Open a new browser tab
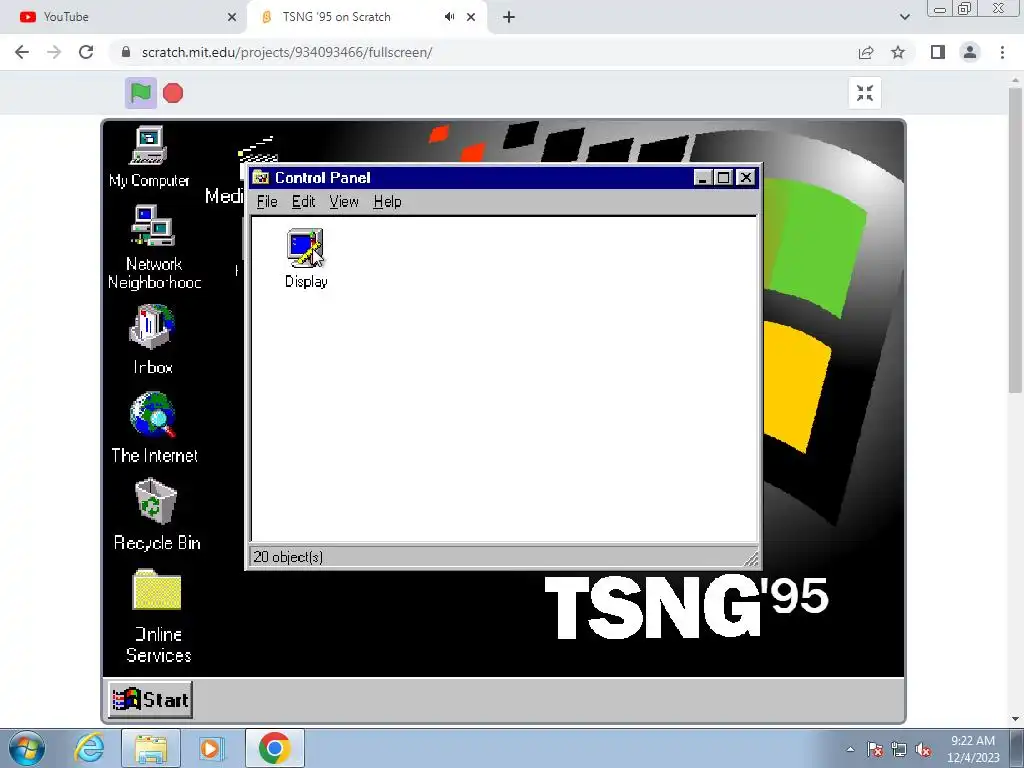Screen dimensions: 1024x768 tap(509, 17)
